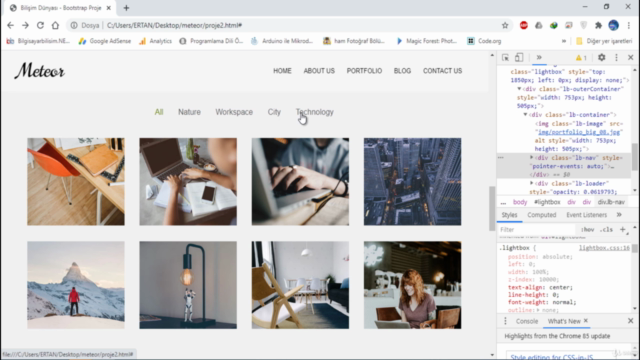Image resolution: width=640 pixels, height=360 pixels.
Task: Open the light bulb lamp thumbnail
Action: (x=188, y=285)
